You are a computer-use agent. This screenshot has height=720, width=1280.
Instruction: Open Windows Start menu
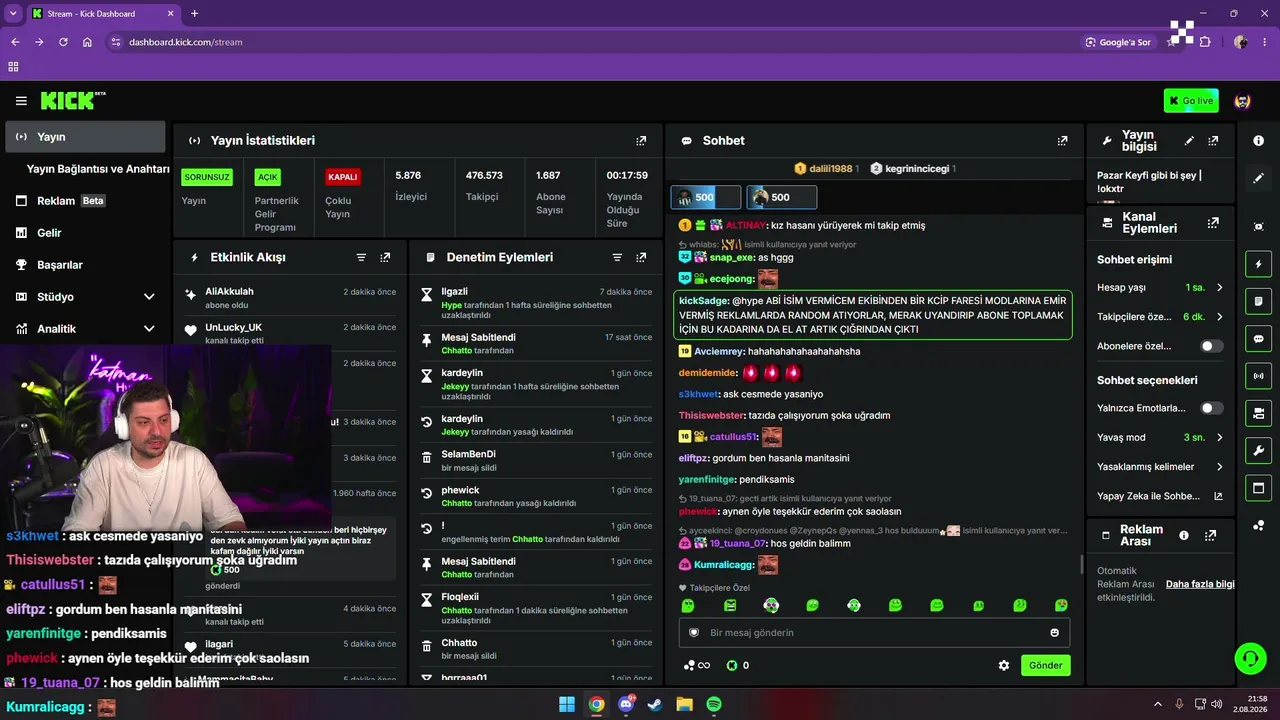click(x=567, y=704)
